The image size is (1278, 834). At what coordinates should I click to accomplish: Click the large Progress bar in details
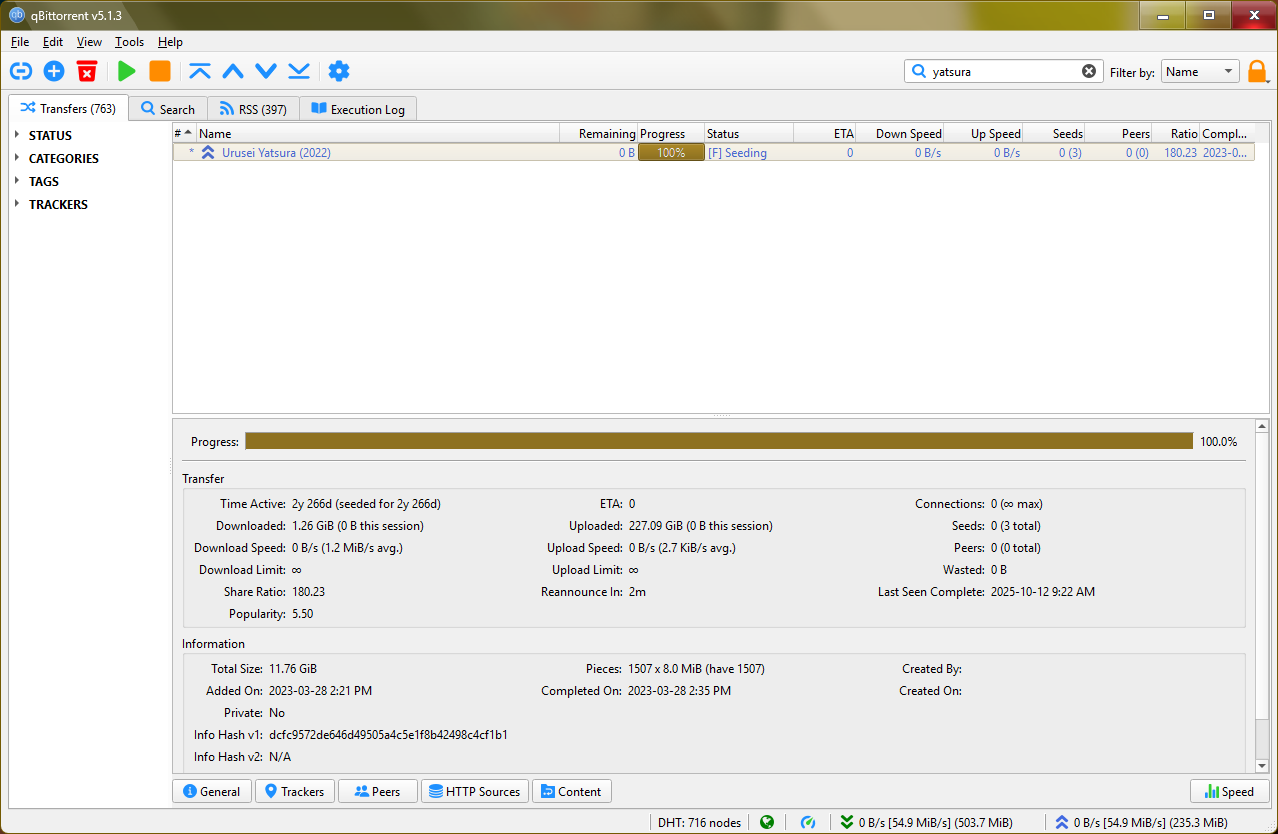(719, 441)
